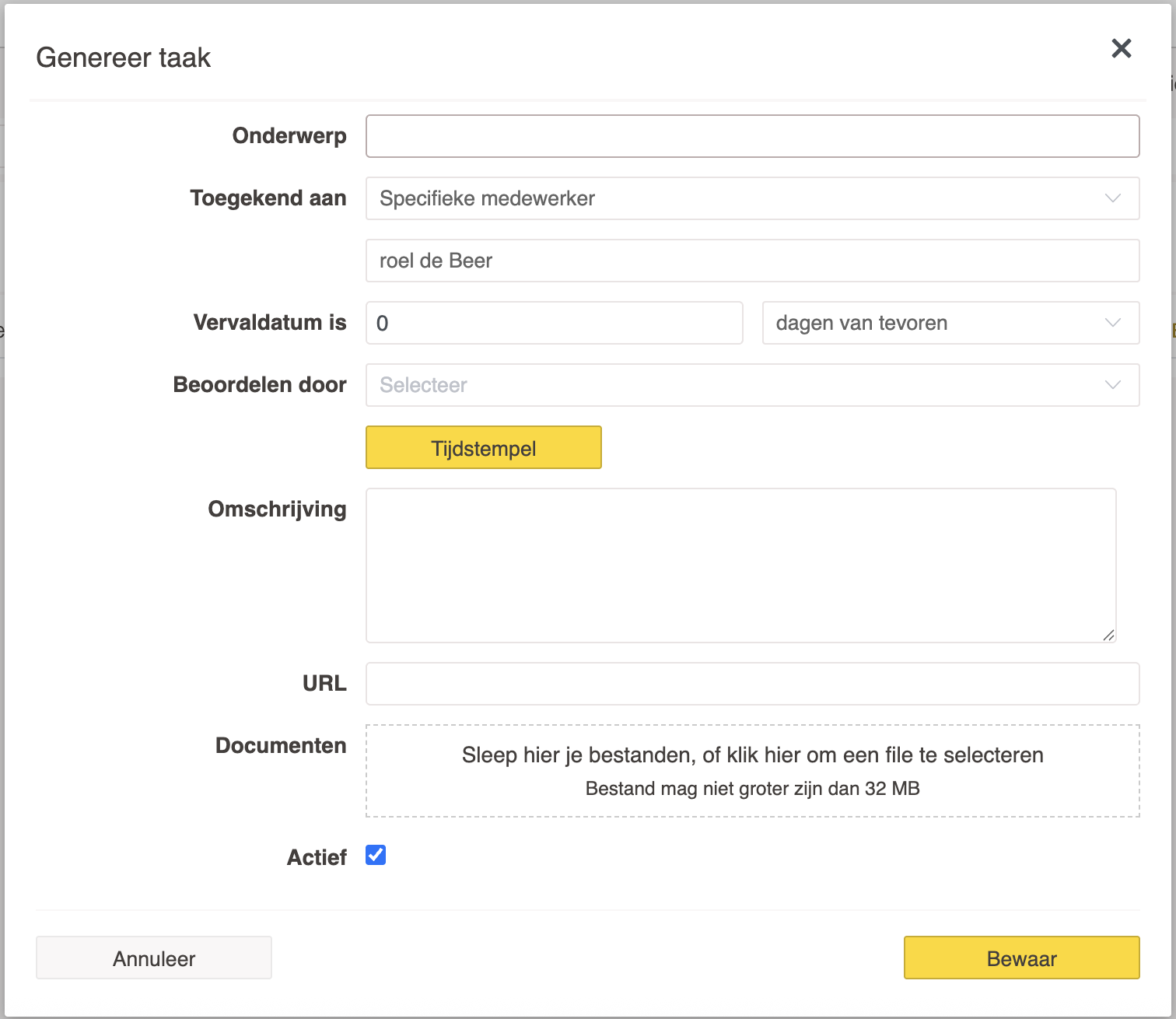
Task: Click inside the Omschrijving text area
Action: [x=740, y=565]
